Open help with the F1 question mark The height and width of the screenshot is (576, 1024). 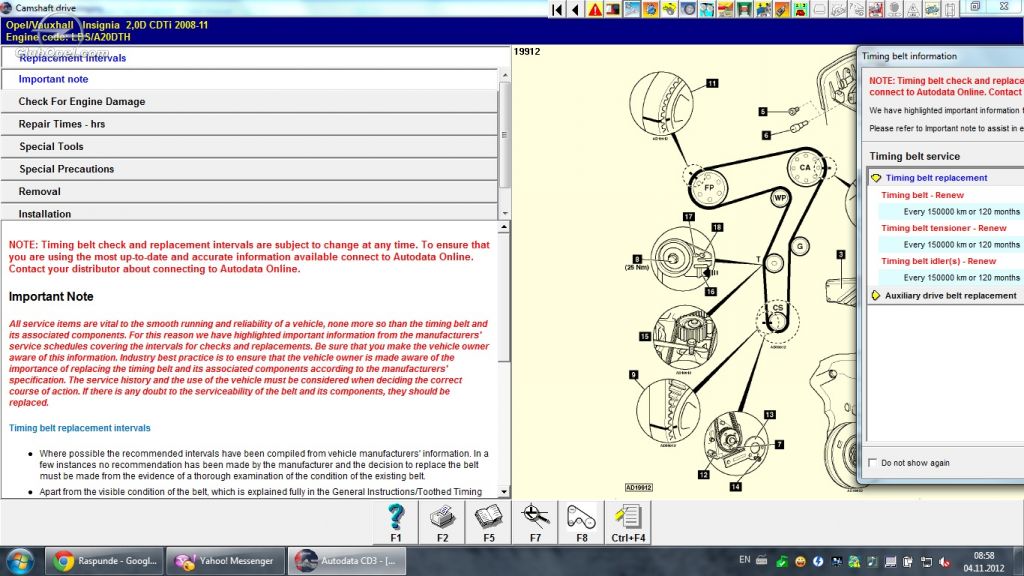[396, 522]
